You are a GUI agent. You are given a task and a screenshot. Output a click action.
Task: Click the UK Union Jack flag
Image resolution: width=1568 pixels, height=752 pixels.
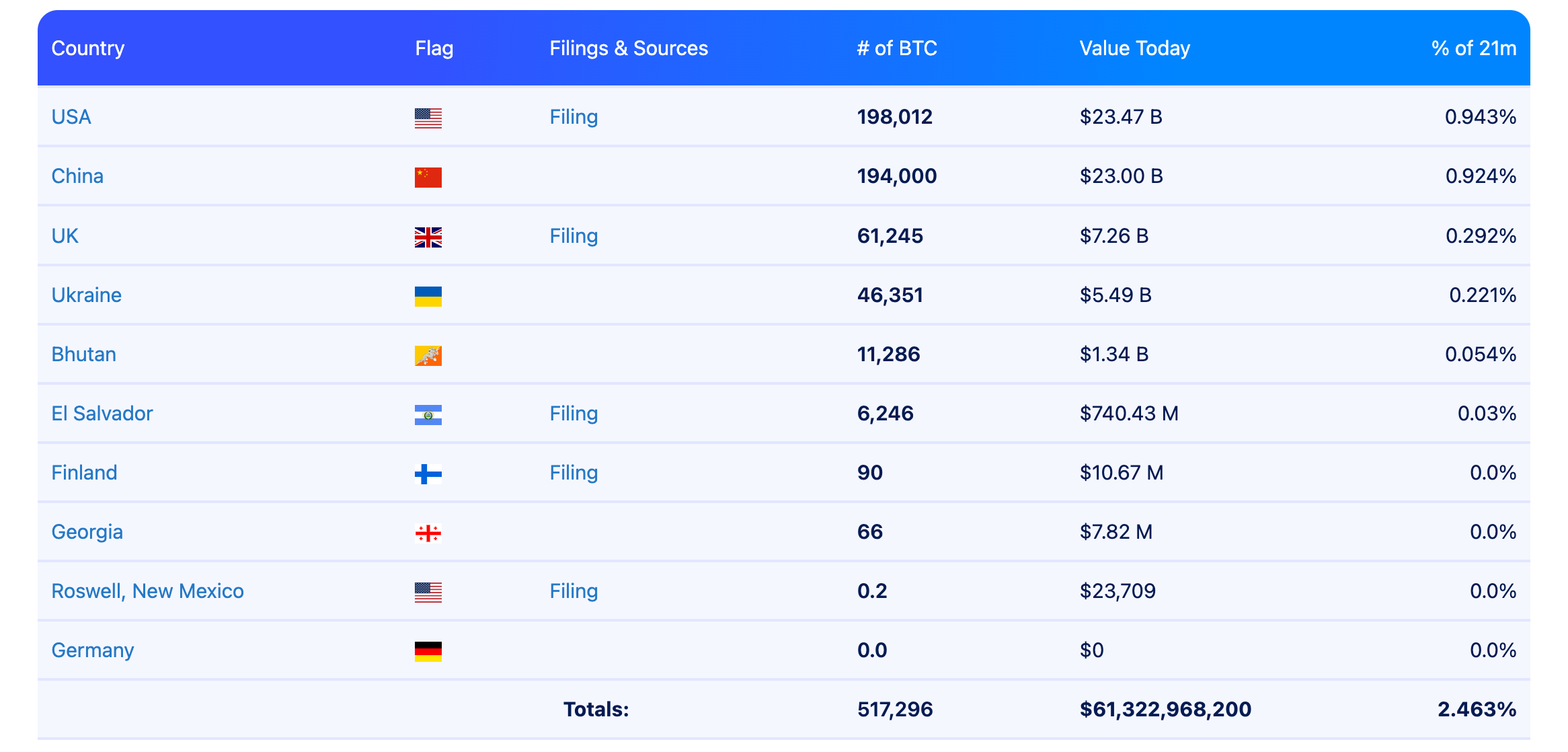(x=428, y=237)
